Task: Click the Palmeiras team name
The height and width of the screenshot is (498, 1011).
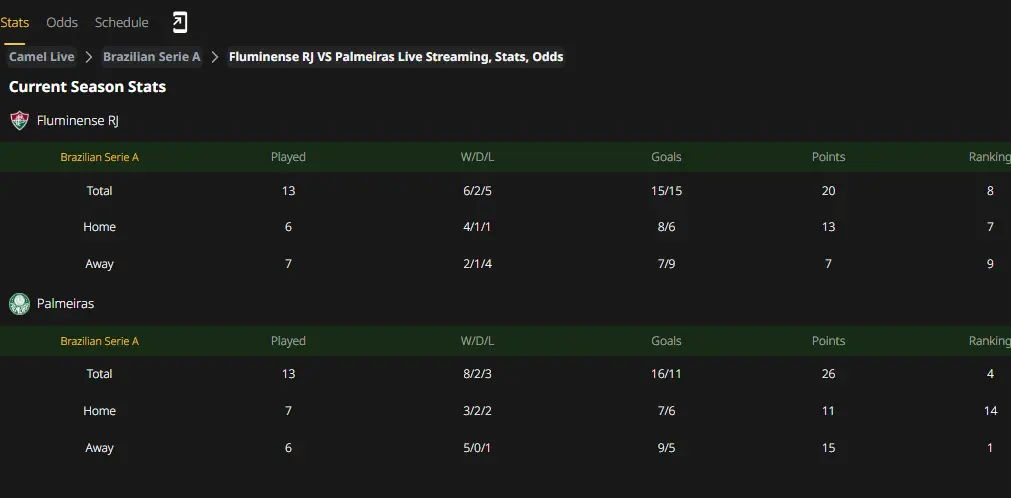Action: pyautogui.click(x=66, y=304)
